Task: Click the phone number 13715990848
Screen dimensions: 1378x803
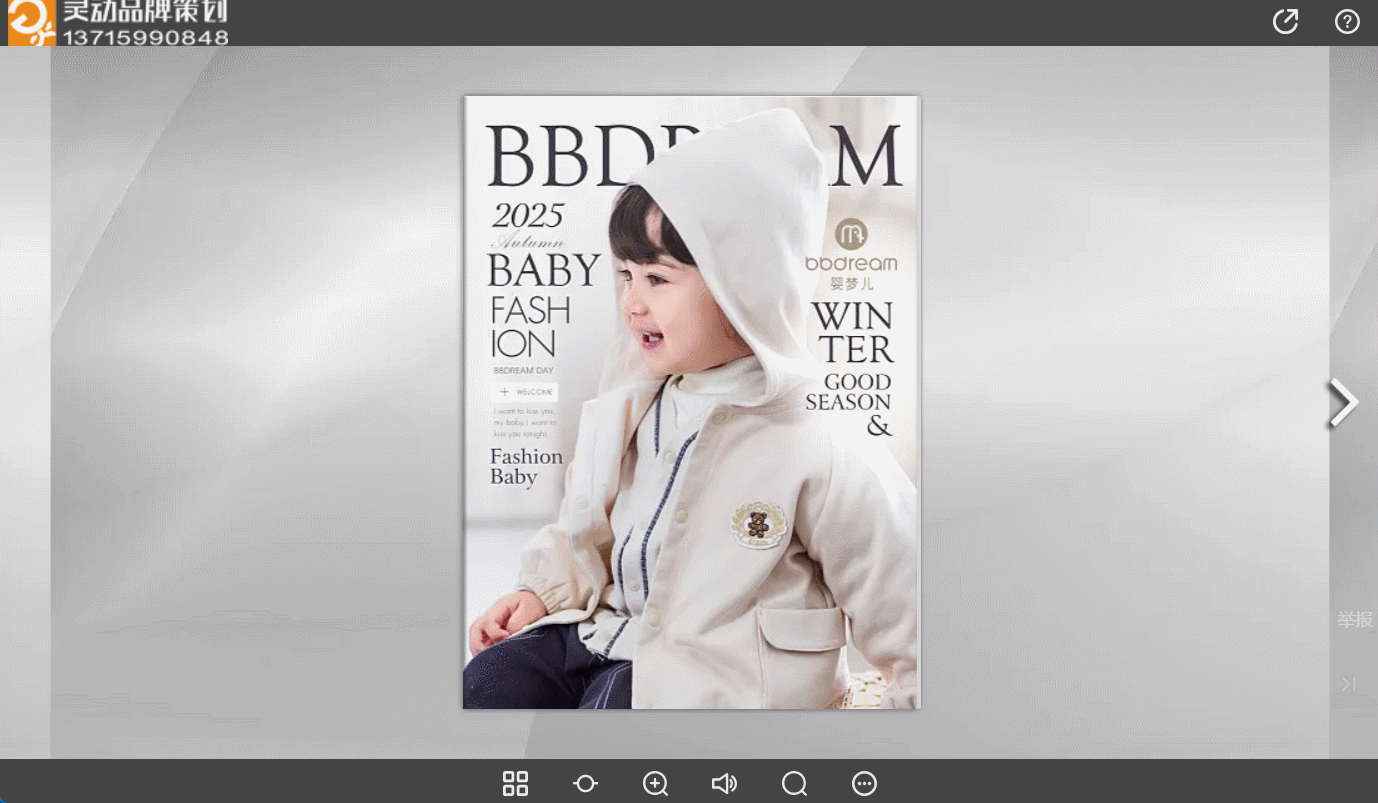Action: [x=146, y=37]
